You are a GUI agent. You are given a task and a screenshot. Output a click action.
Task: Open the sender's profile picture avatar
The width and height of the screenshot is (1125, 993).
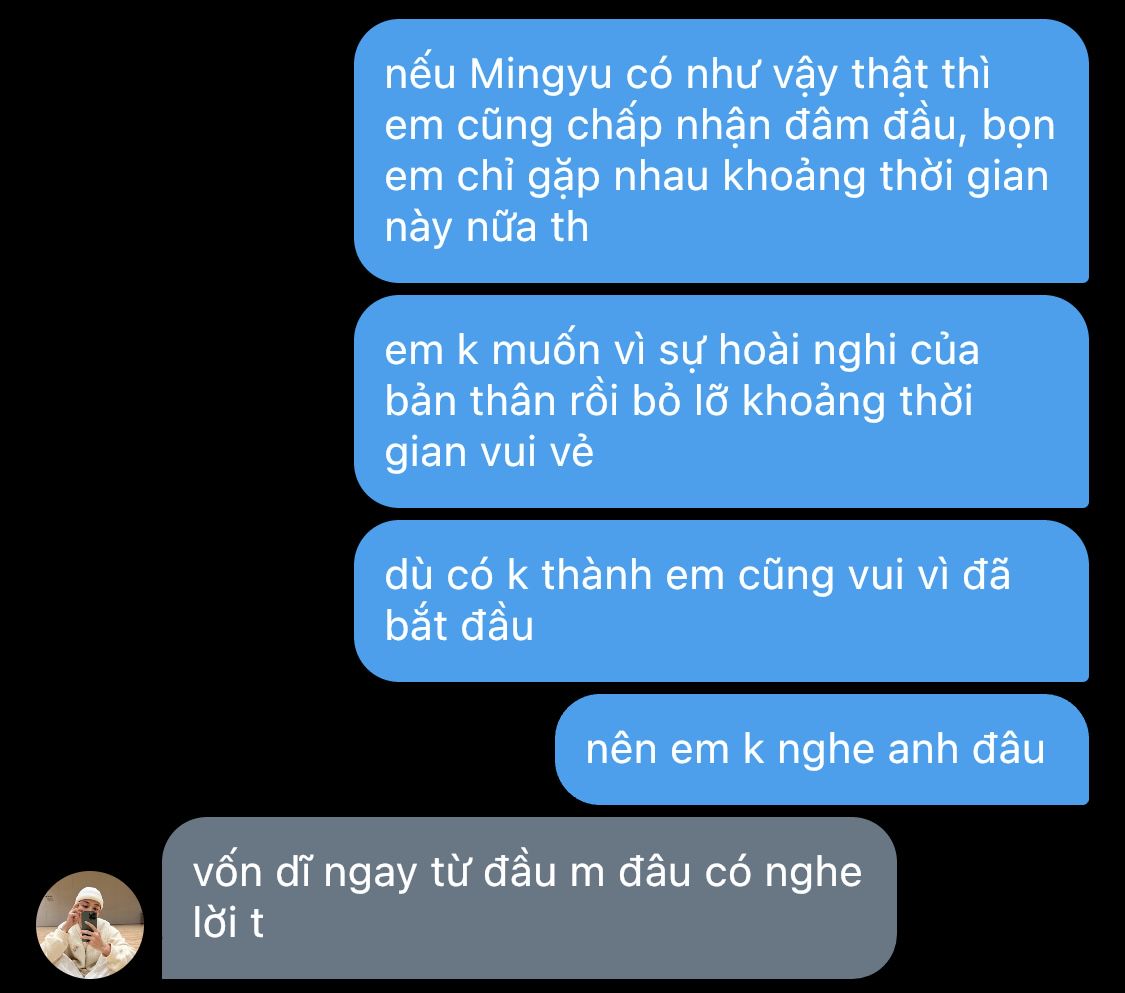click(90, 925)
